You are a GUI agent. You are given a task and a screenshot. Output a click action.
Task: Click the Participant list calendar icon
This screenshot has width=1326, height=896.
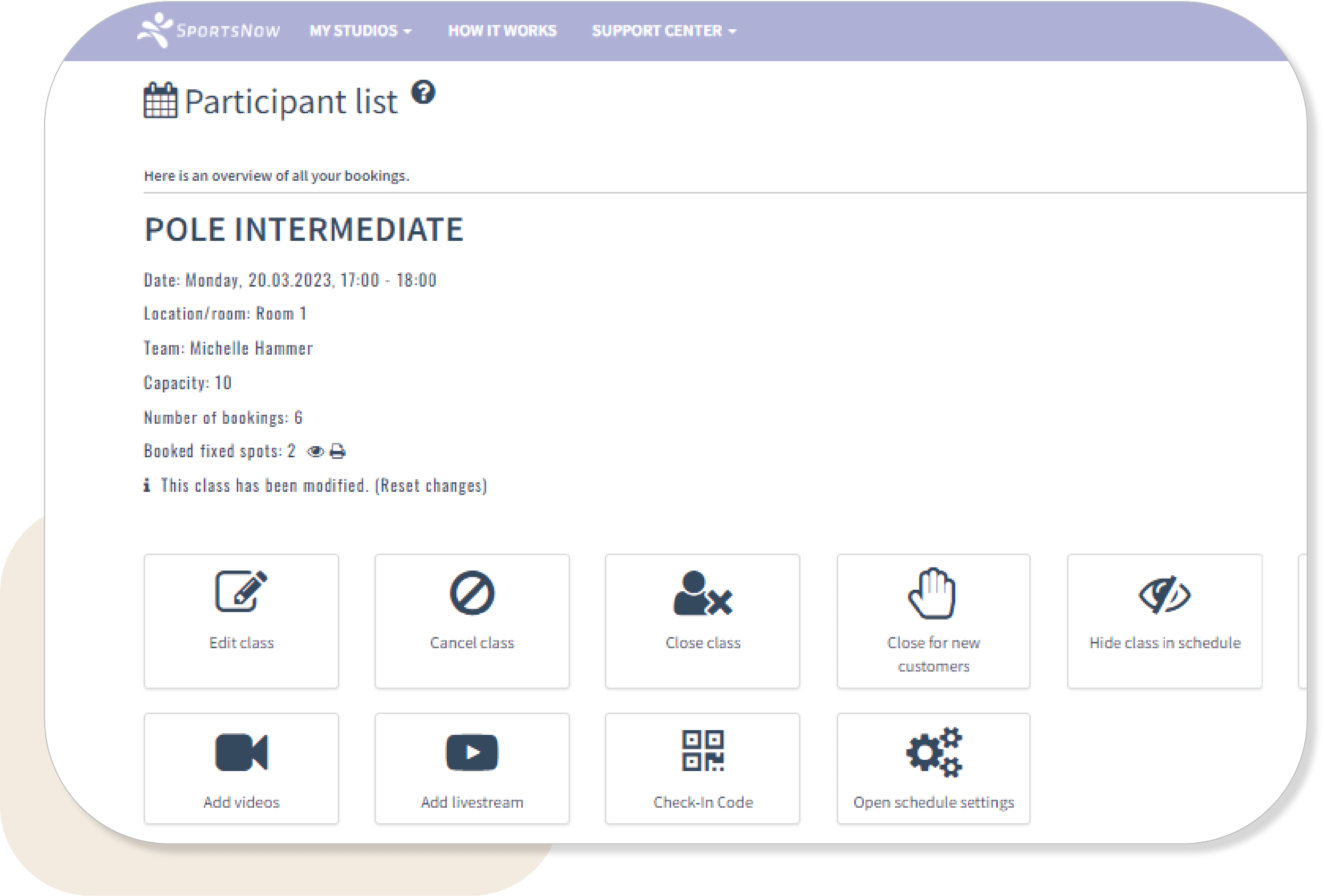(x=160, y=101)
